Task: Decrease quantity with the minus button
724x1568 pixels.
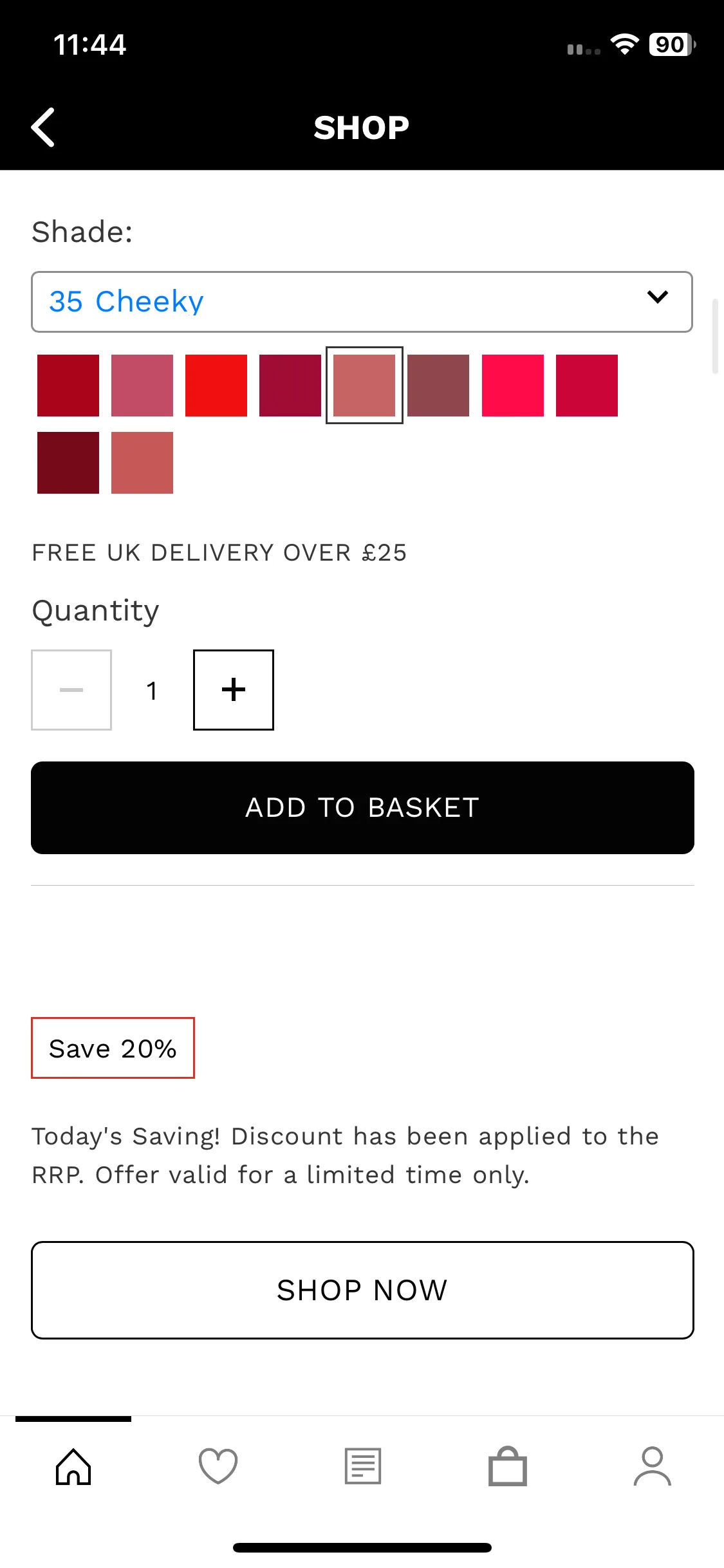Action: [x=71, y=690]
